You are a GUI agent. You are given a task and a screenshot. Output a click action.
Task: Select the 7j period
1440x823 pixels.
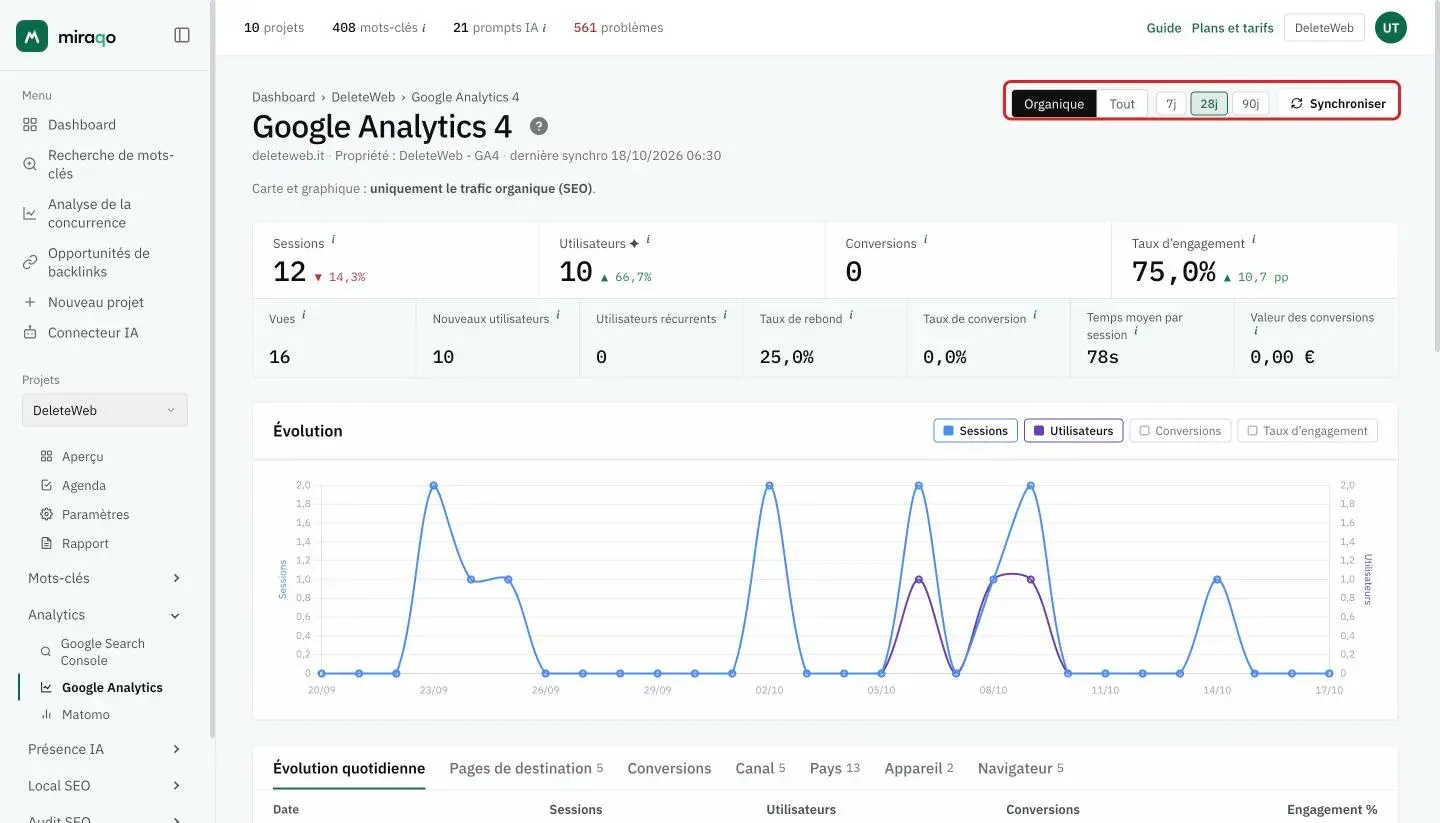point(1171,104)
